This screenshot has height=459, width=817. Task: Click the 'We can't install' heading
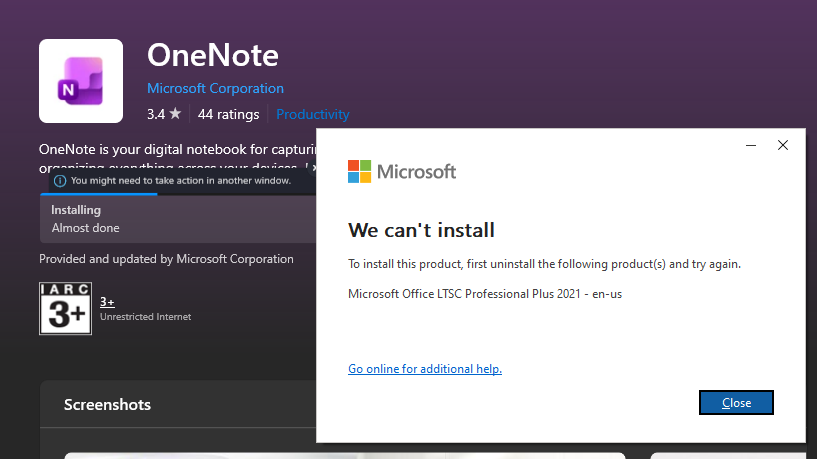[x=421, y=230]
